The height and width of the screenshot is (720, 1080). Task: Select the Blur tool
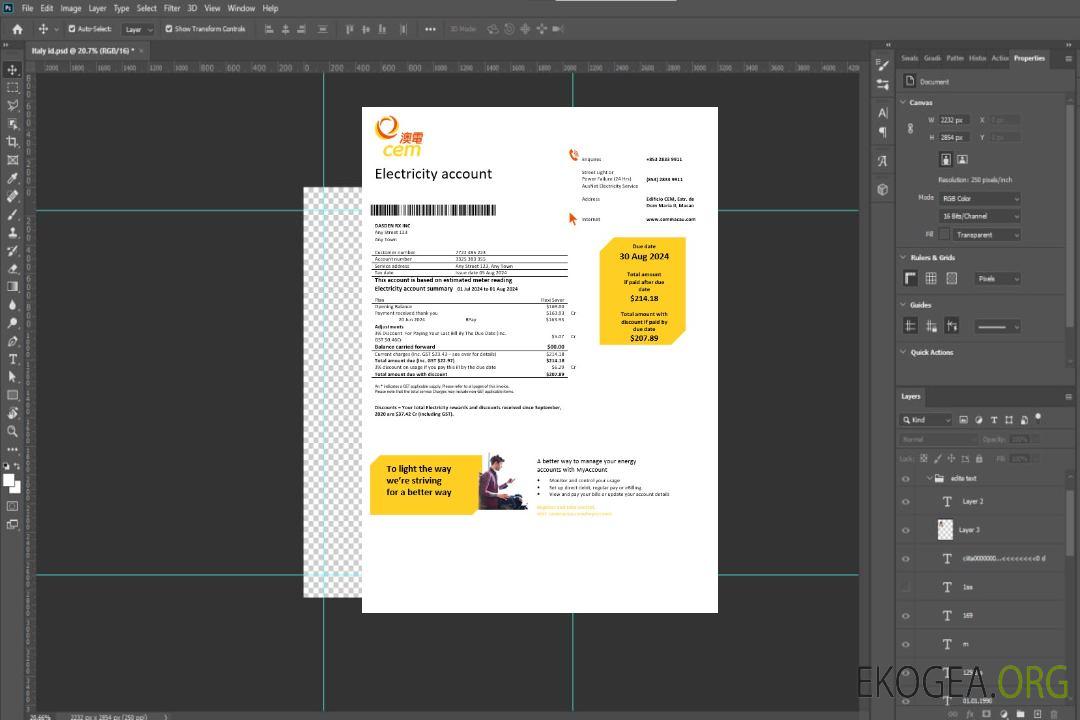(x=12, y=305)
